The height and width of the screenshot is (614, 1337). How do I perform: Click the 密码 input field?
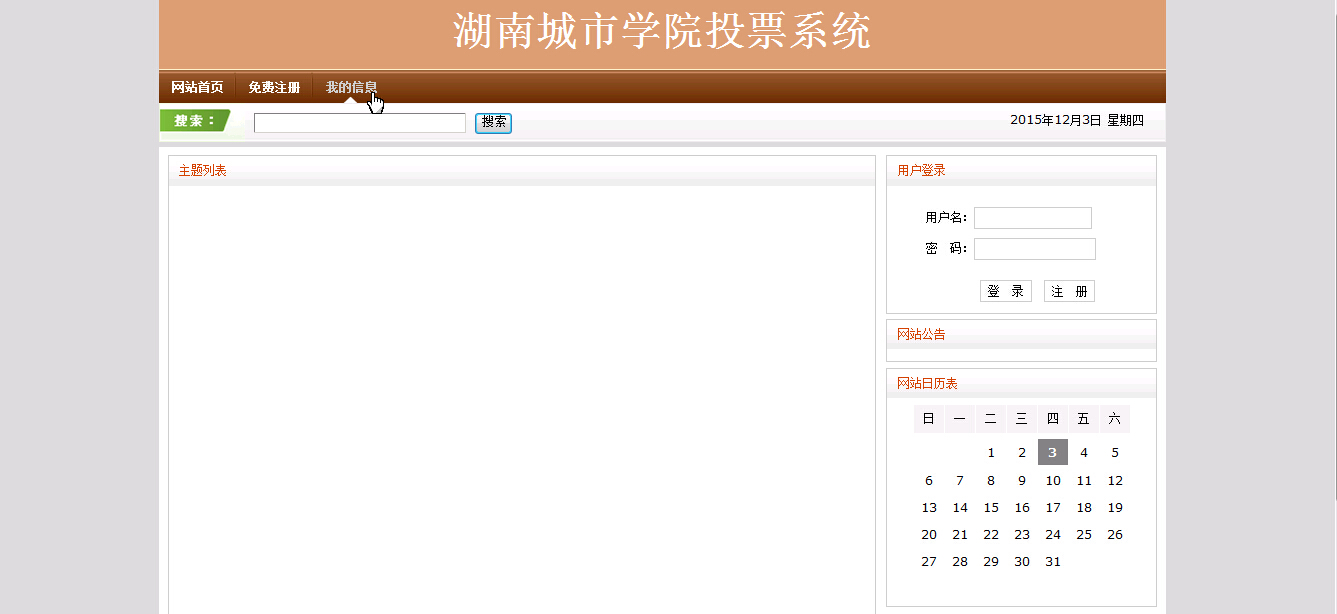pos(1035,249)
